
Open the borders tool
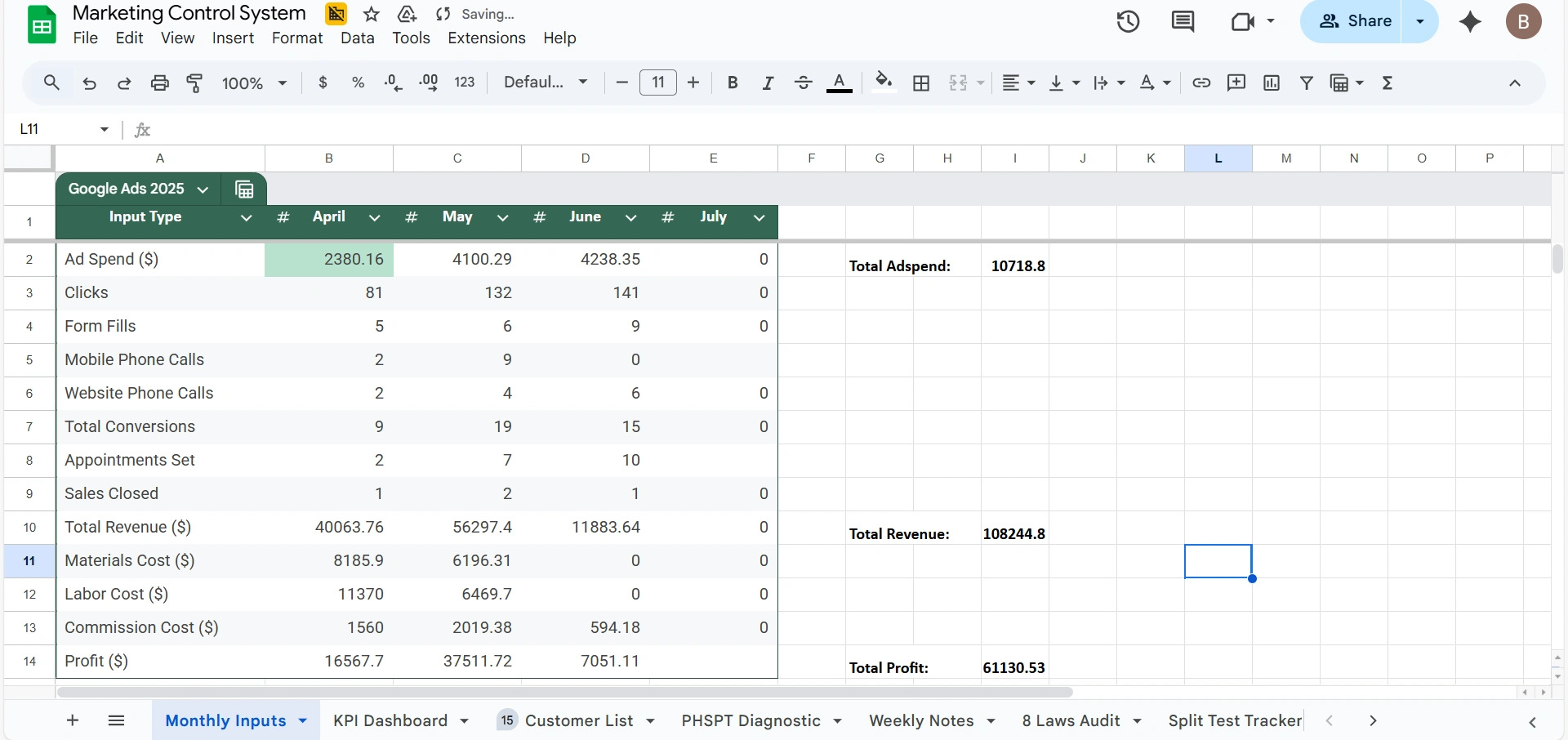coord(921,82)
